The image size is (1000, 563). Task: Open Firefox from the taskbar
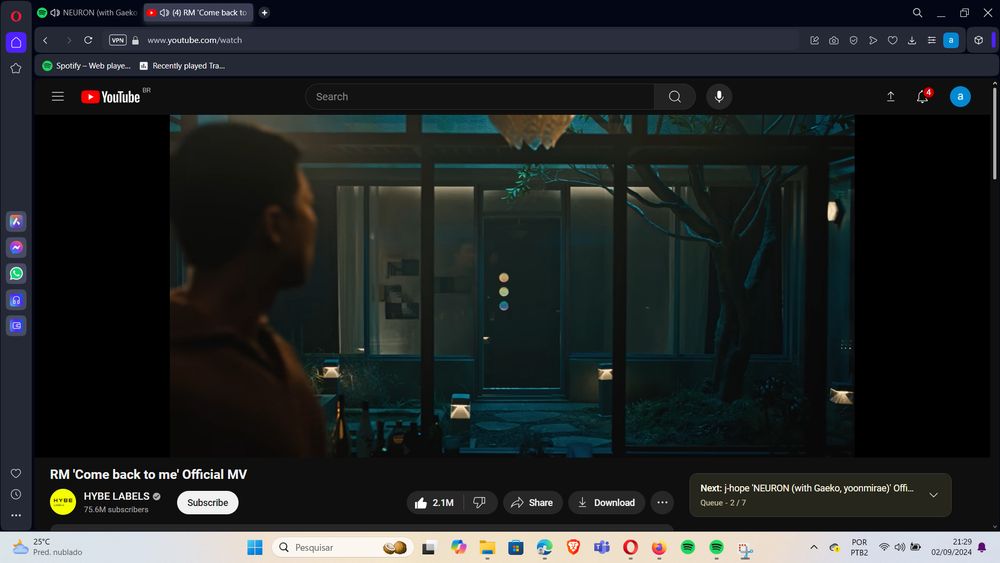(x=659, y=547)
